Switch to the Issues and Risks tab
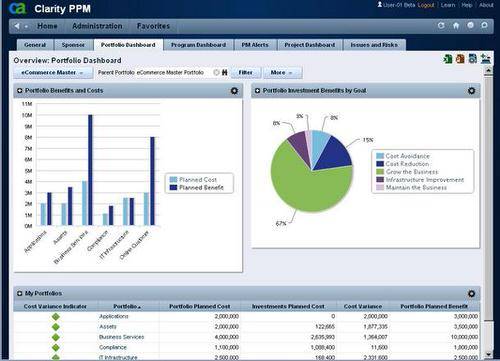Viewport: 500px width, 361px height. [374, 45]
